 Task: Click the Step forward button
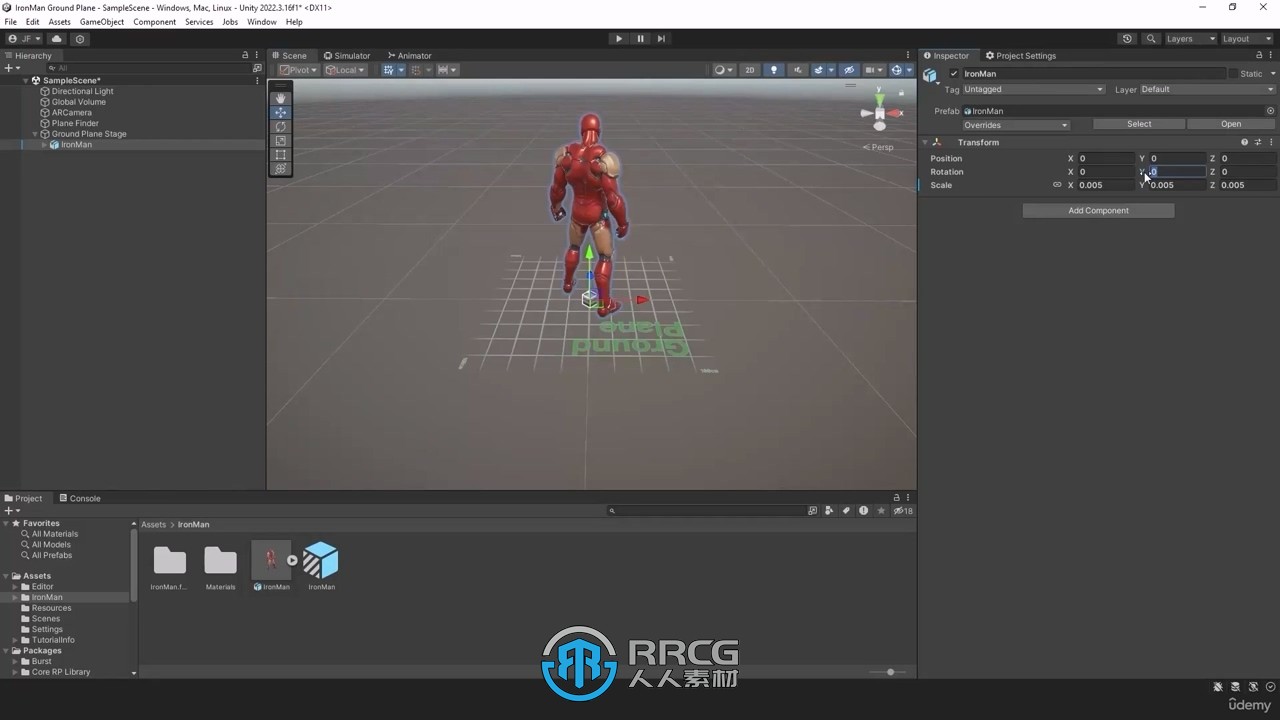661,38
